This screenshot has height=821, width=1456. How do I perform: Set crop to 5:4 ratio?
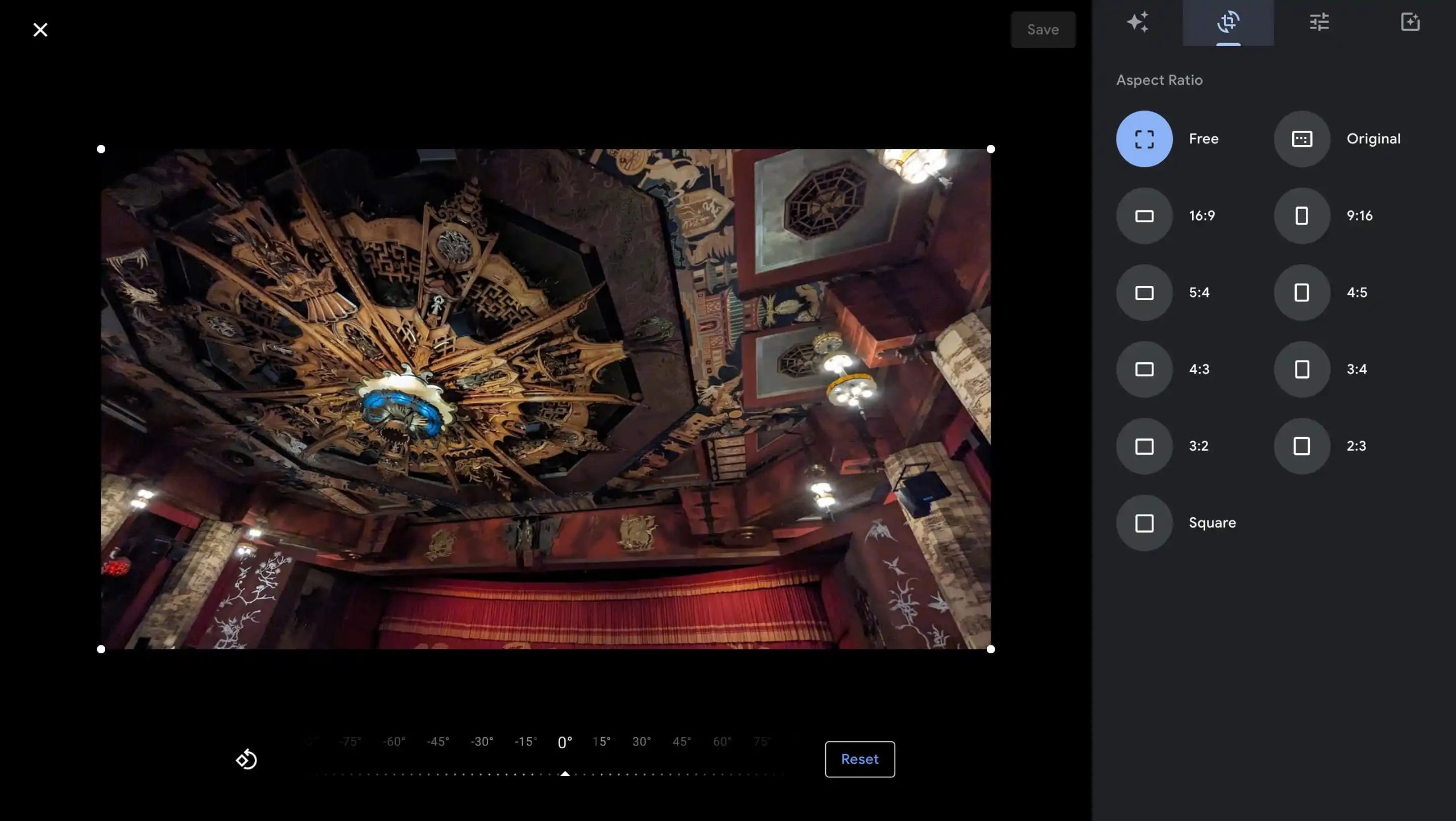[1144, 293]
